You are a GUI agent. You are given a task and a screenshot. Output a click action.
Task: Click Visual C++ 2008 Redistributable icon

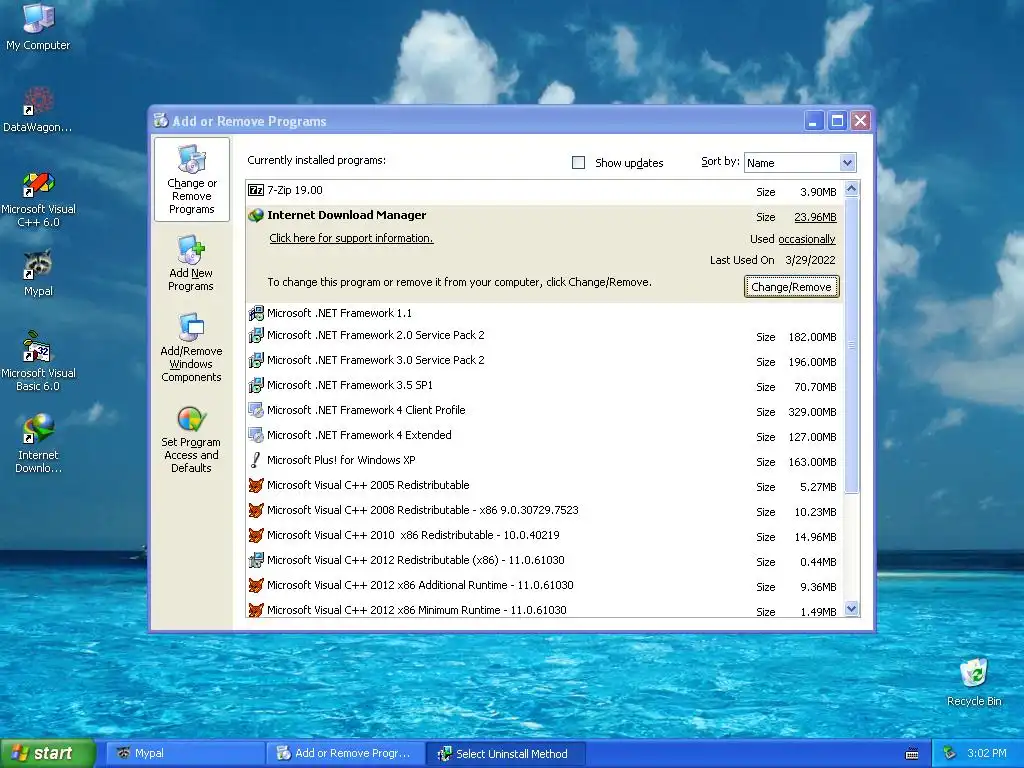tap(256, 510)
